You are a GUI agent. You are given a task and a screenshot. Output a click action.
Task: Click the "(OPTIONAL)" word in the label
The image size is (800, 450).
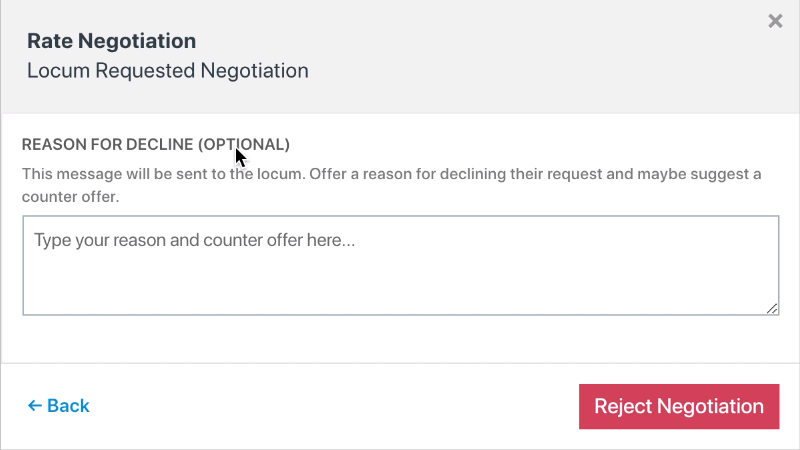[x=244, y=144]
